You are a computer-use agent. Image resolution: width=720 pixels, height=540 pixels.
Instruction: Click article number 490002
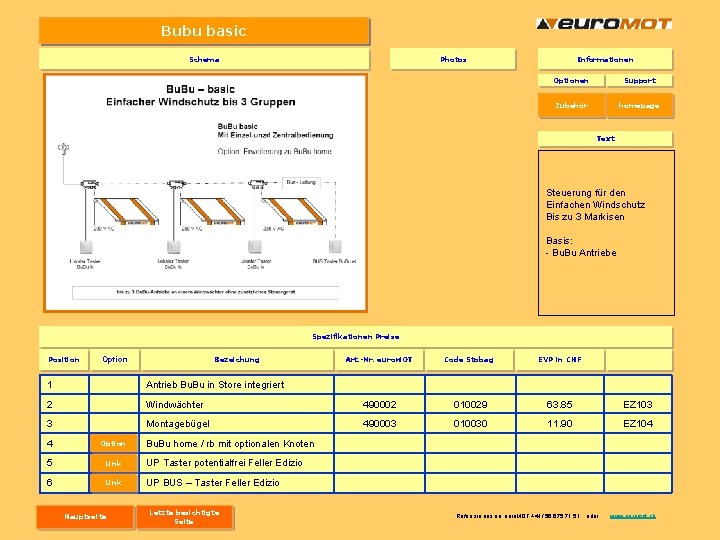[379, 405]
